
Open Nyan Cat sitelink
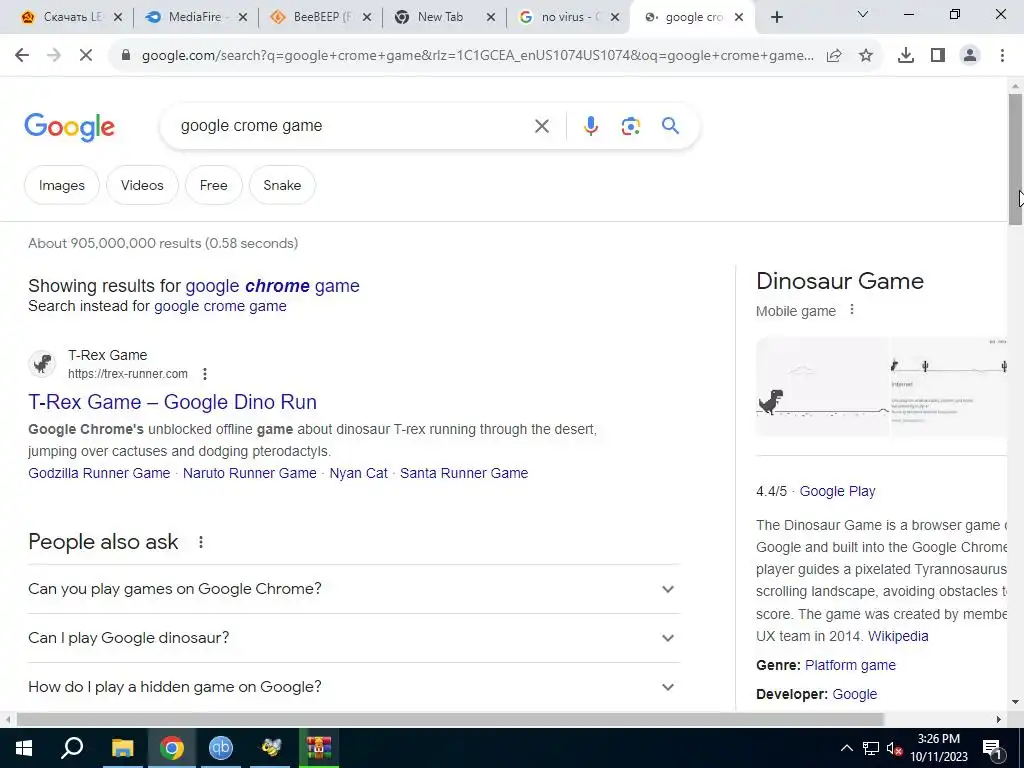point(359,473)
